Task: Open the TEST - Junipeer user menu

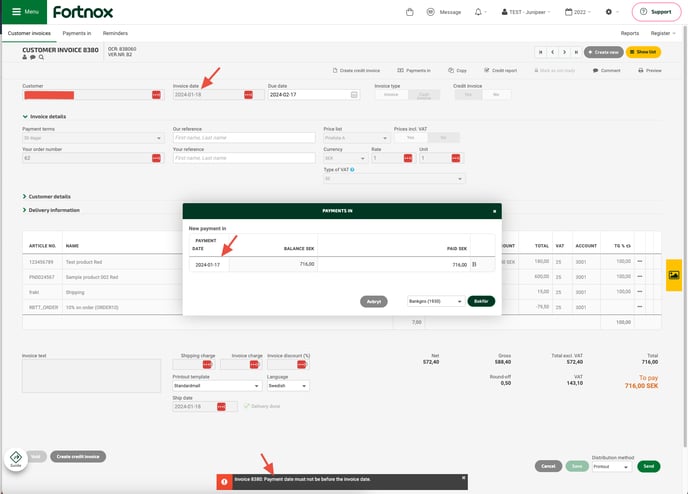Action: click(525, 12)
